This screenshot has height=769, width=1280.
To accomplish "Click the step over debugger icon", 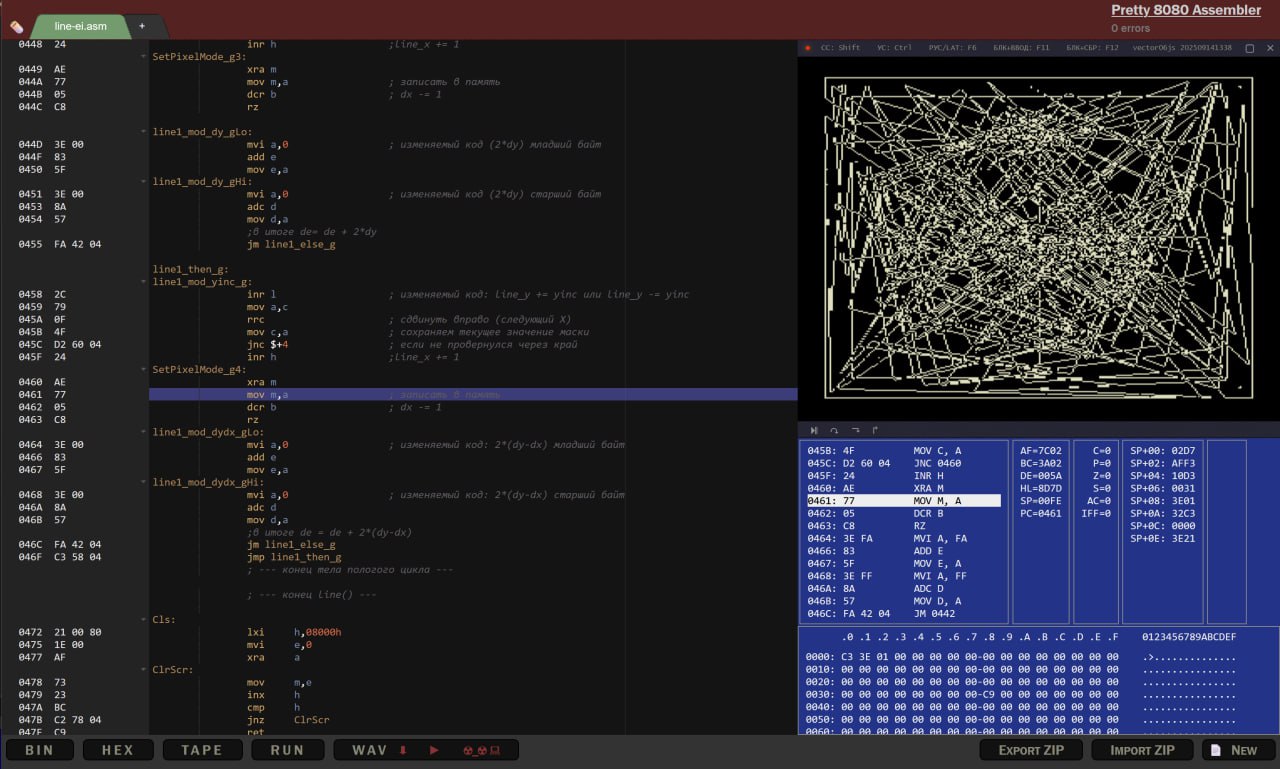I will pos(834,430).
